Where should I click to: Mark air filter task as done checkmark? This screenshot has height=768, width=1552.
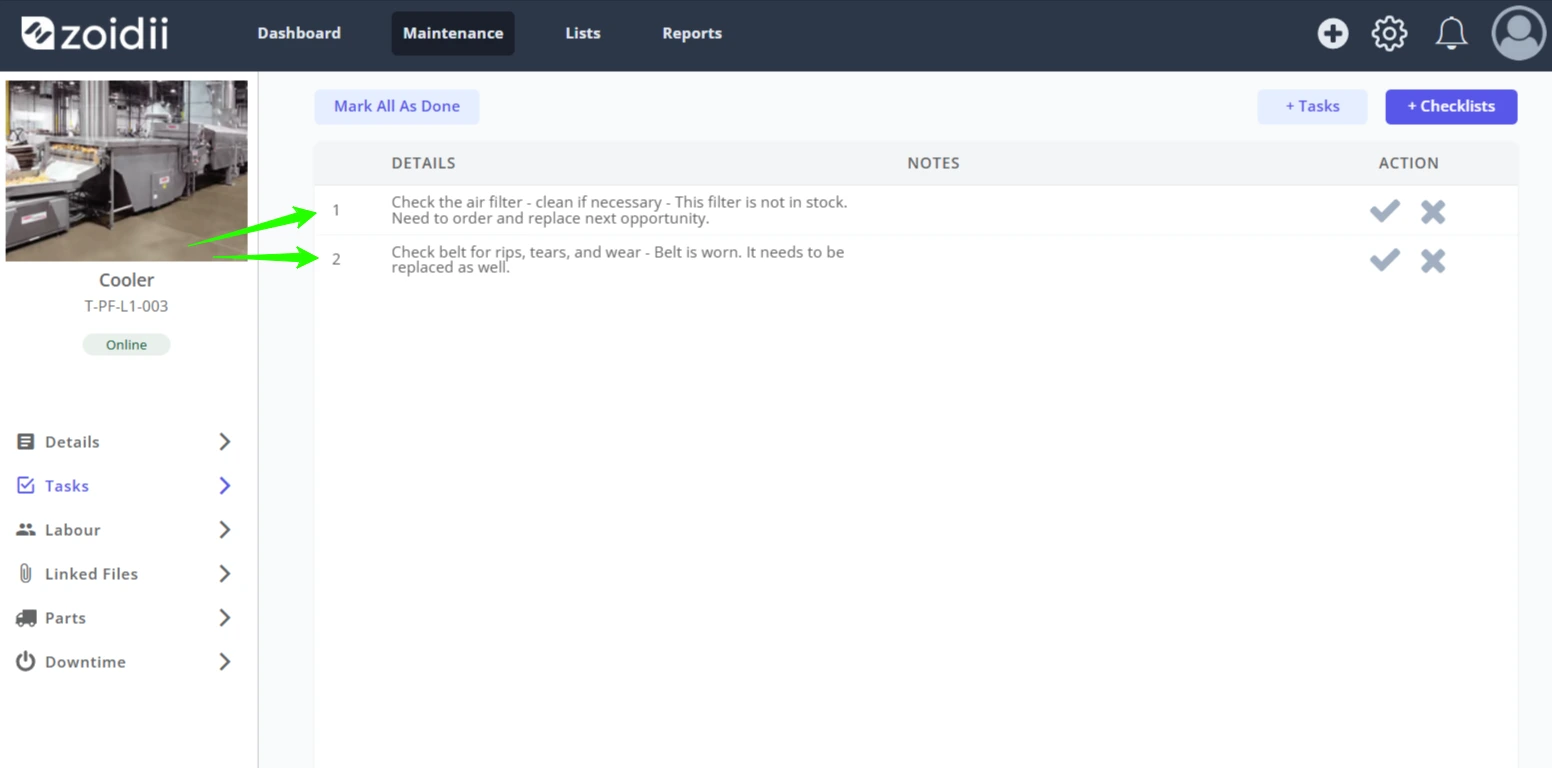1384,211
